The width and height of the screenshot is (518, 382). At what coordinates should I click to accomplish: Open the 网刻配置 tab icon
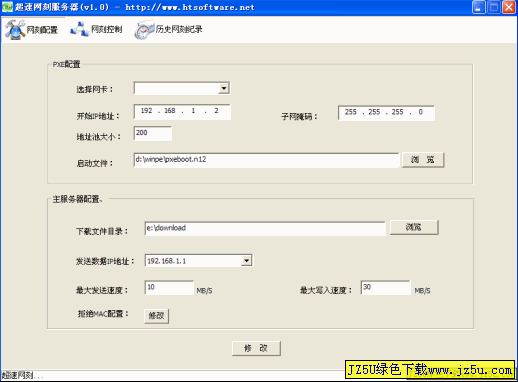click(15, 30)
